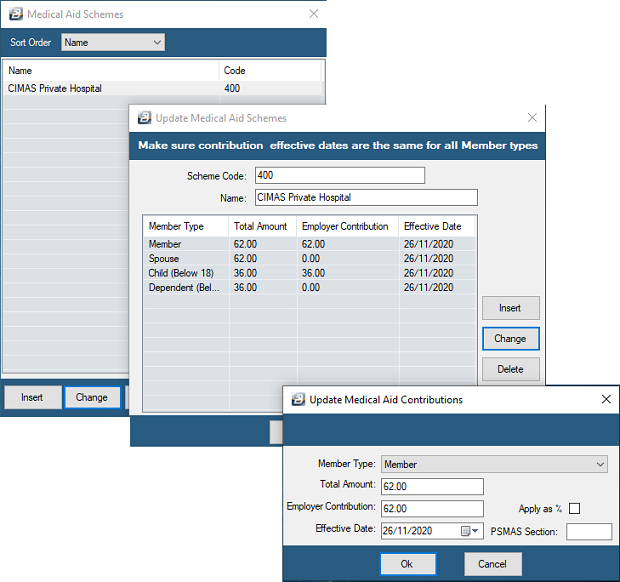Focus the Total Amount input field

pos(432,486)
